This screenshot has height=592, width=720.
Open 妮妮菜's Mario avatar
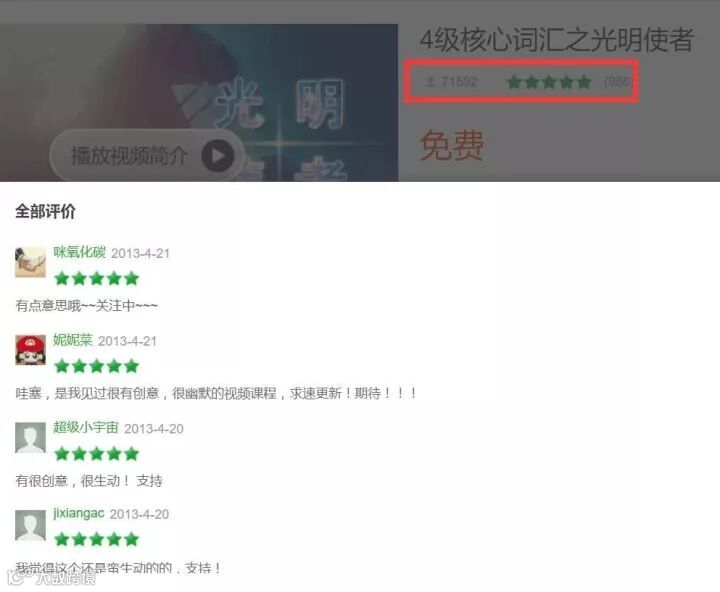pos(30,350)
